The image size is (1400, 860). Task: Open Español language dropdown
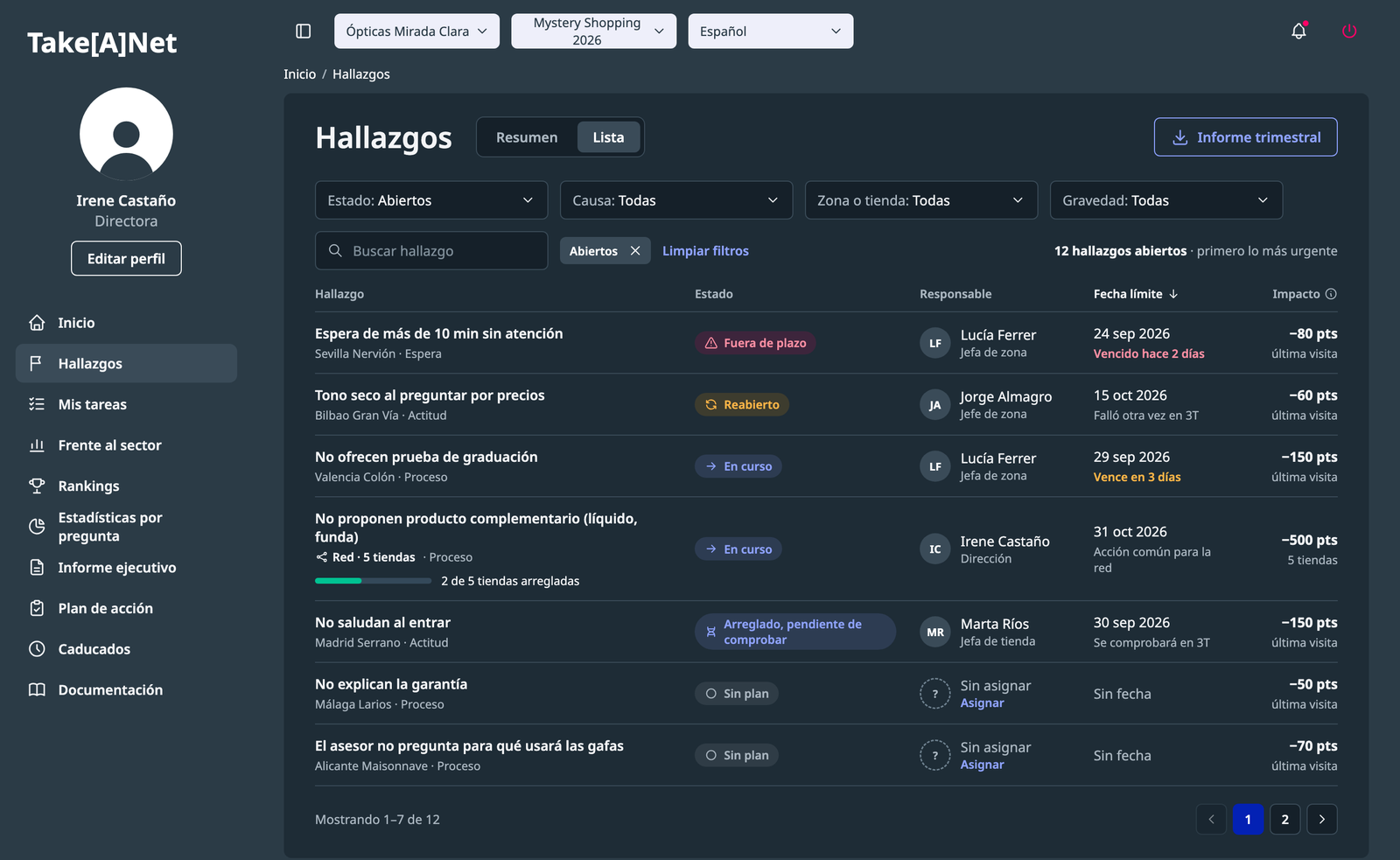pyautogui.click(x=771, y=31)
